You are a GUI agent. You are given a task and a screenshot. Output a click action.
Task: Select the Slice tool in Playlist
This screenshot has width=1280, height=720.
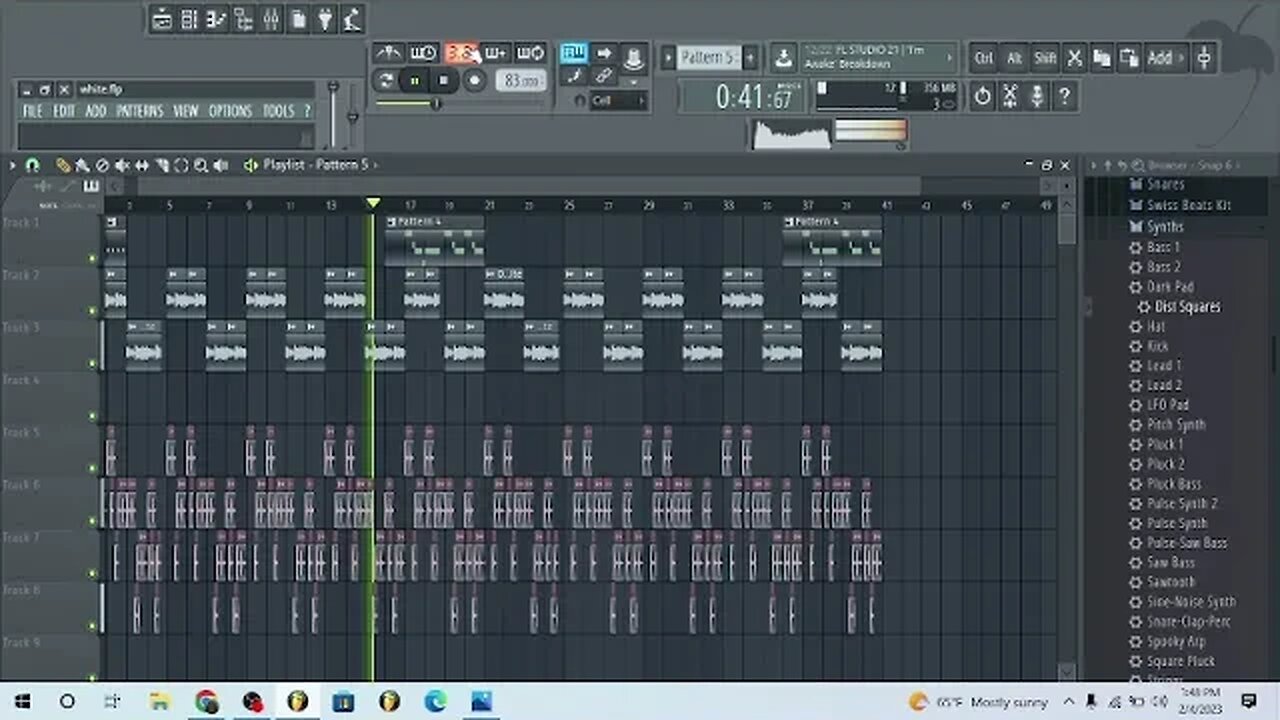coord(161,165)
